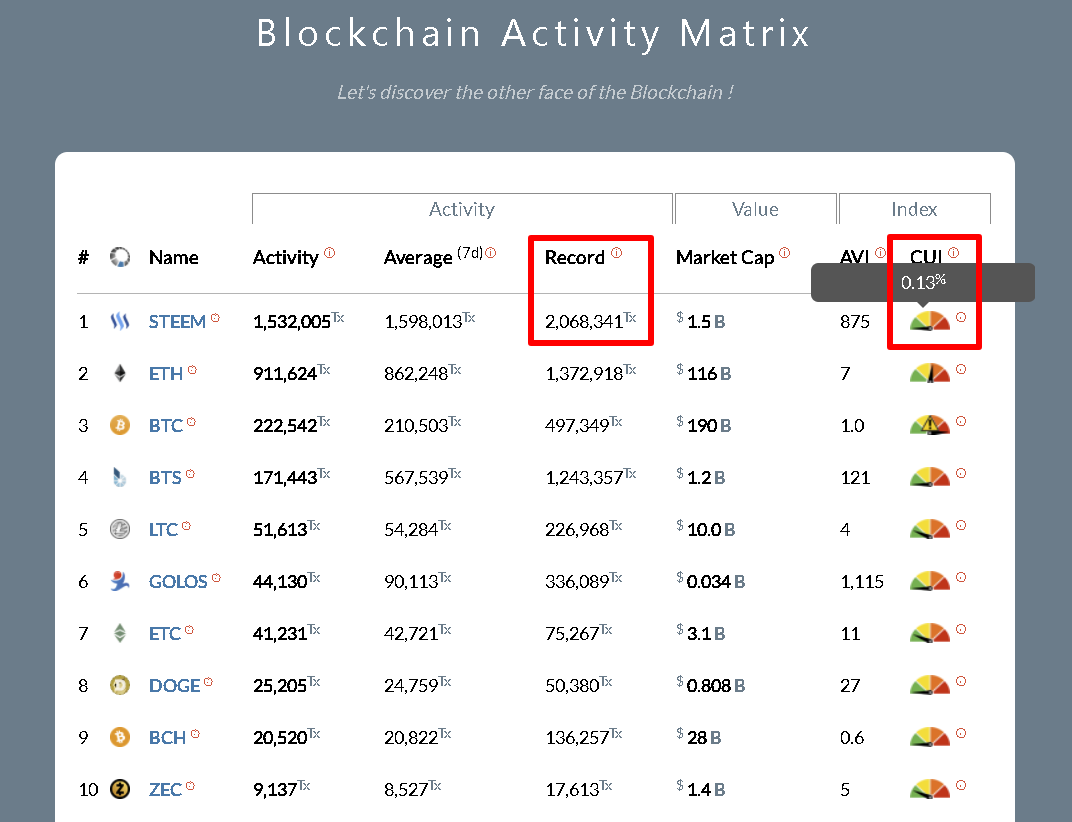The image size is (1072, 822).
Task: Click GOLOS AVI value 1,115
Action: click(862, 581)
